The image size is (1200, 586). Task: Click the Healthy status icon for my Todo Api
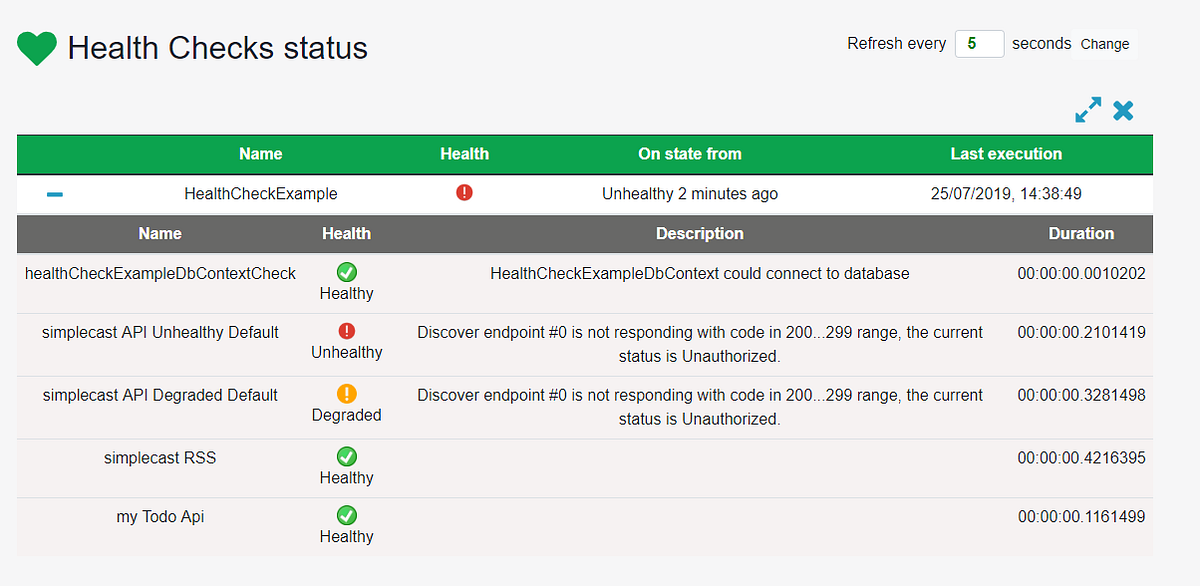tap(346, 515)
